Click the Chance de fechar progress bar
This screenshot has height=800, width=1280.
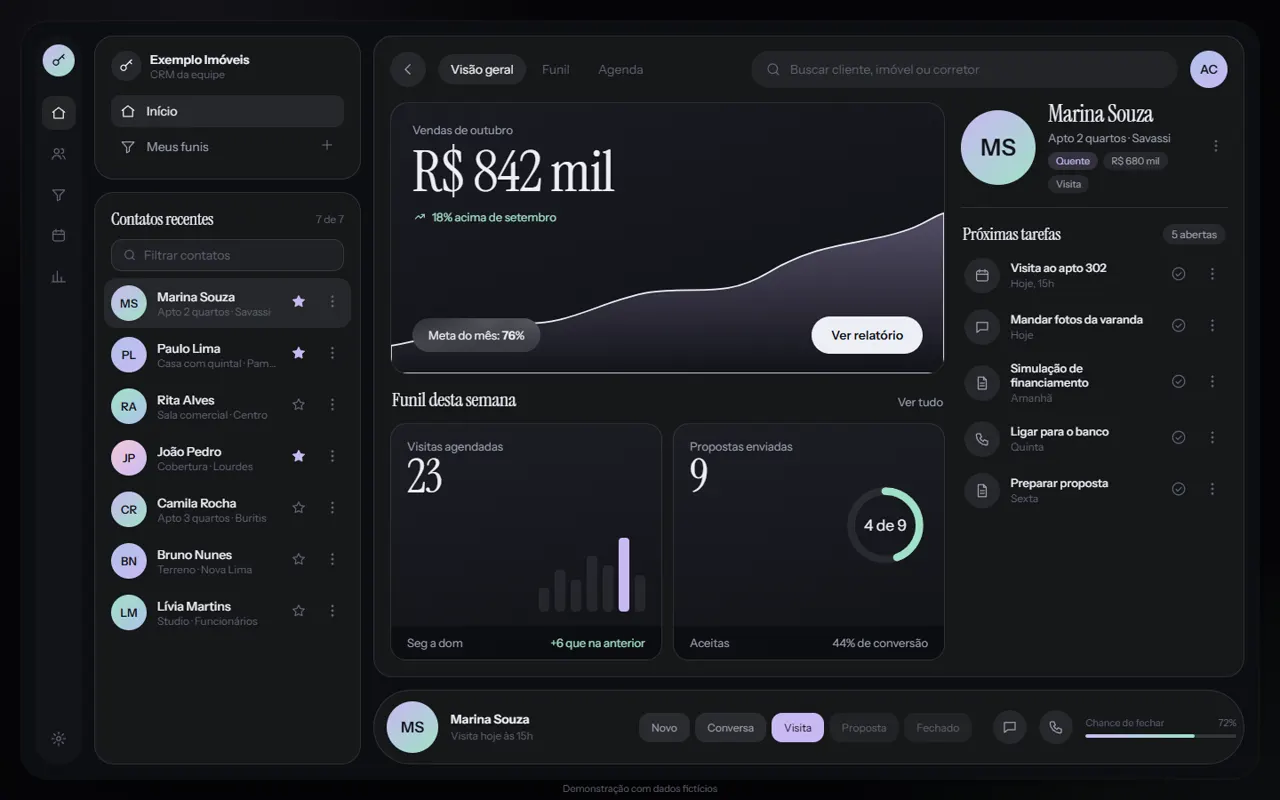(1161, 736)
